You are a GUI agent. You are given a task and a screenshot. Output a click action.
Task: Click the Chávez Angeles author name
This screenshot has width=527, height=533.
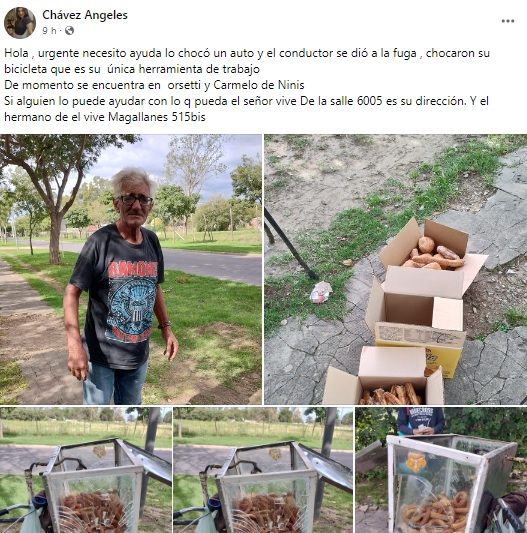tap(85, 15)
